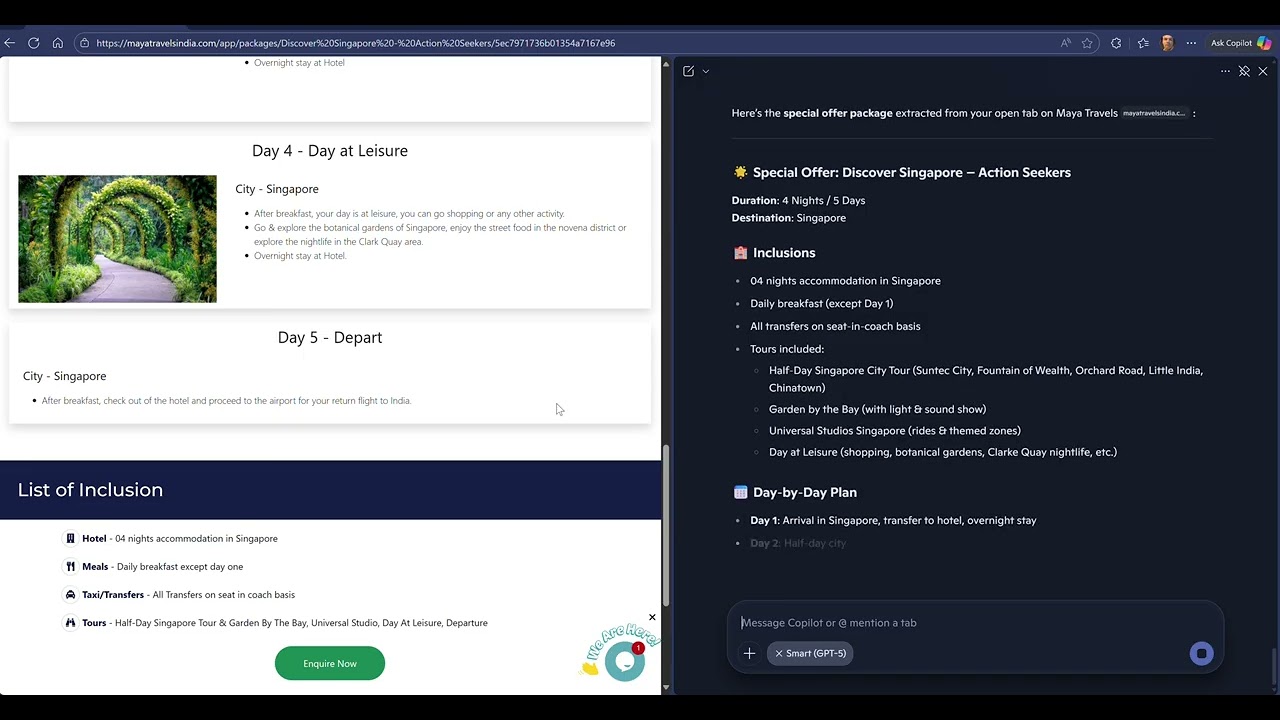
Task: Click 'Destination: Singapore' text
Action: [x=788, y=217]
